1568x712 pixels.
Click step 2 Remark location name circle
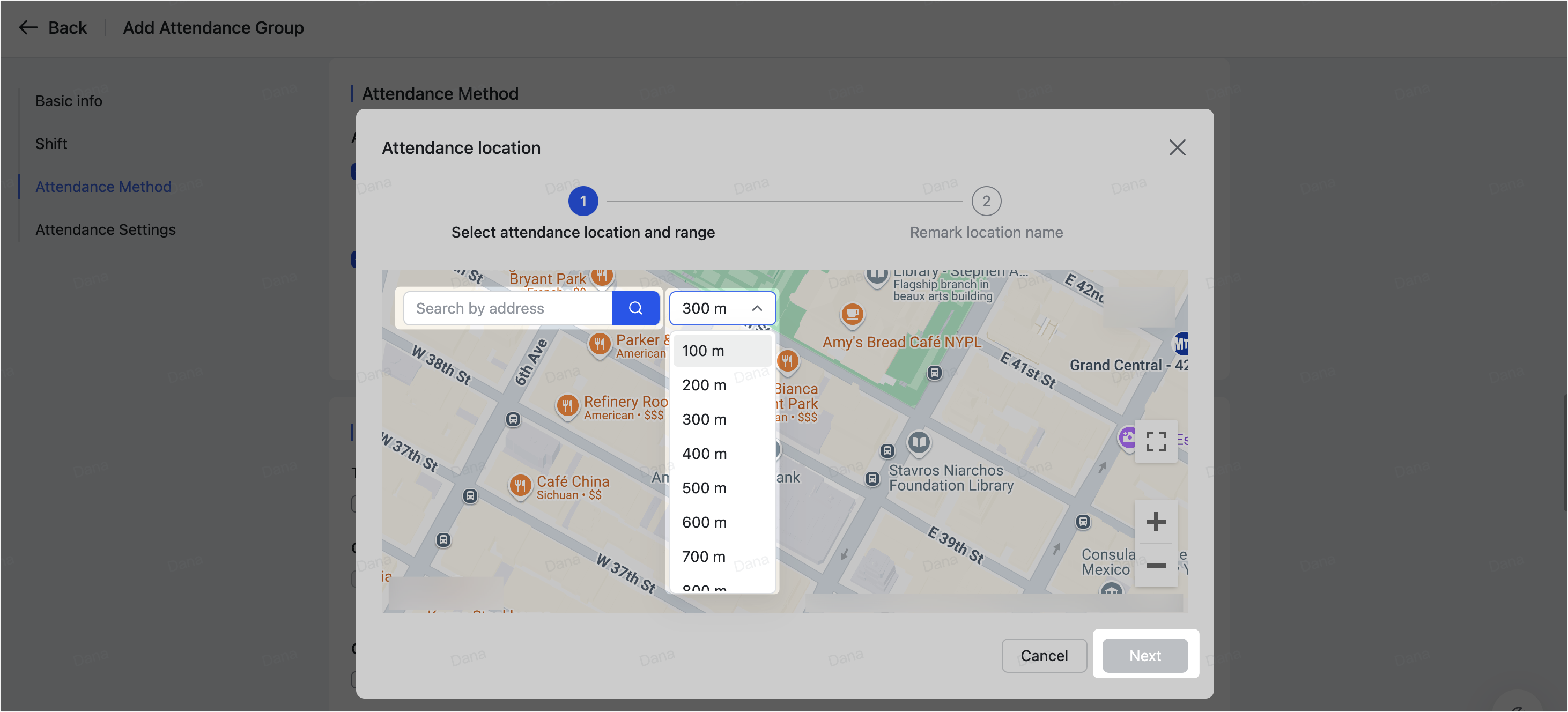click(x=986, y=201)
